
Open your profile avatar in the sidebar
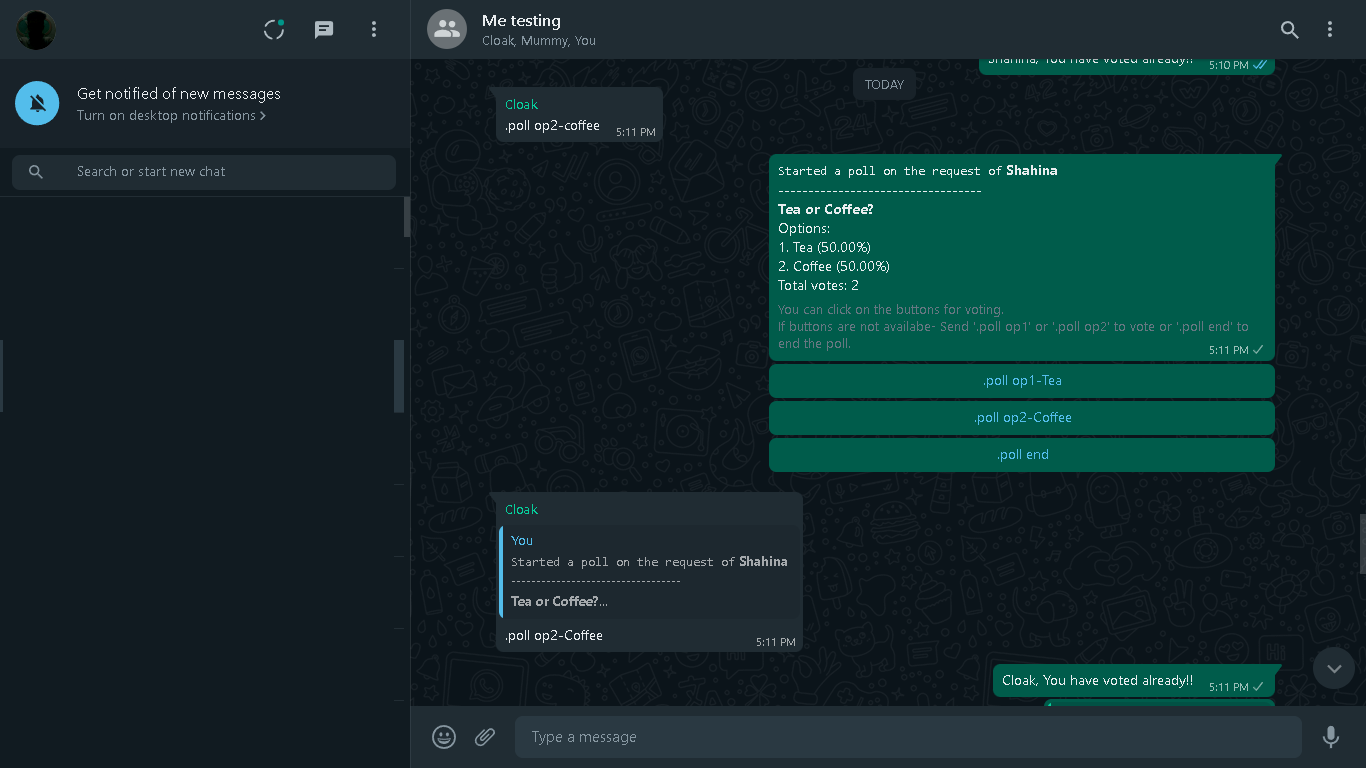[x=36, y=30]
